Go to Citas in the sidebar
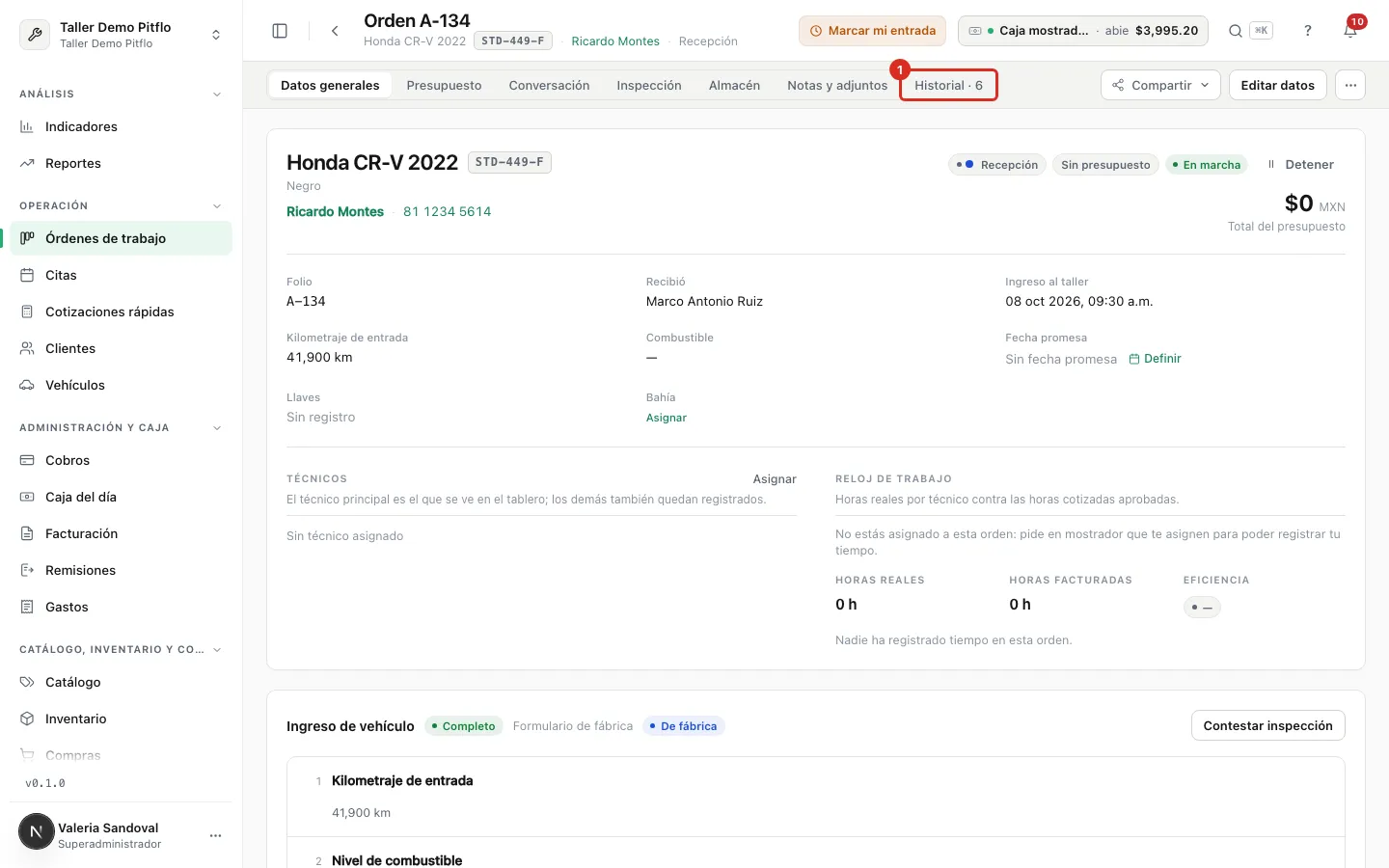1389x868 pixels. coord(121,275)
